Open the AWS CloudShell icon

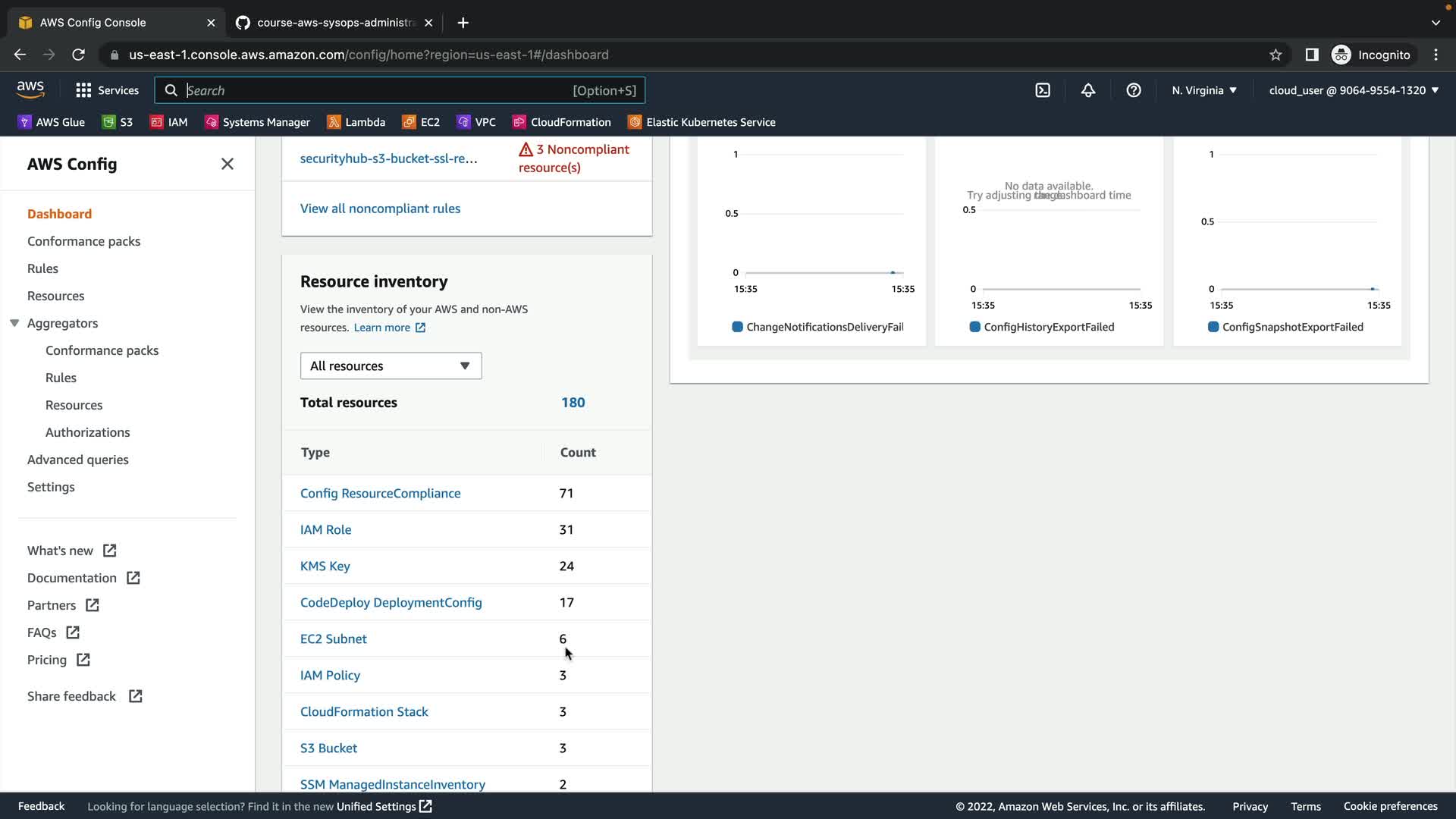tap(1043, 90)
